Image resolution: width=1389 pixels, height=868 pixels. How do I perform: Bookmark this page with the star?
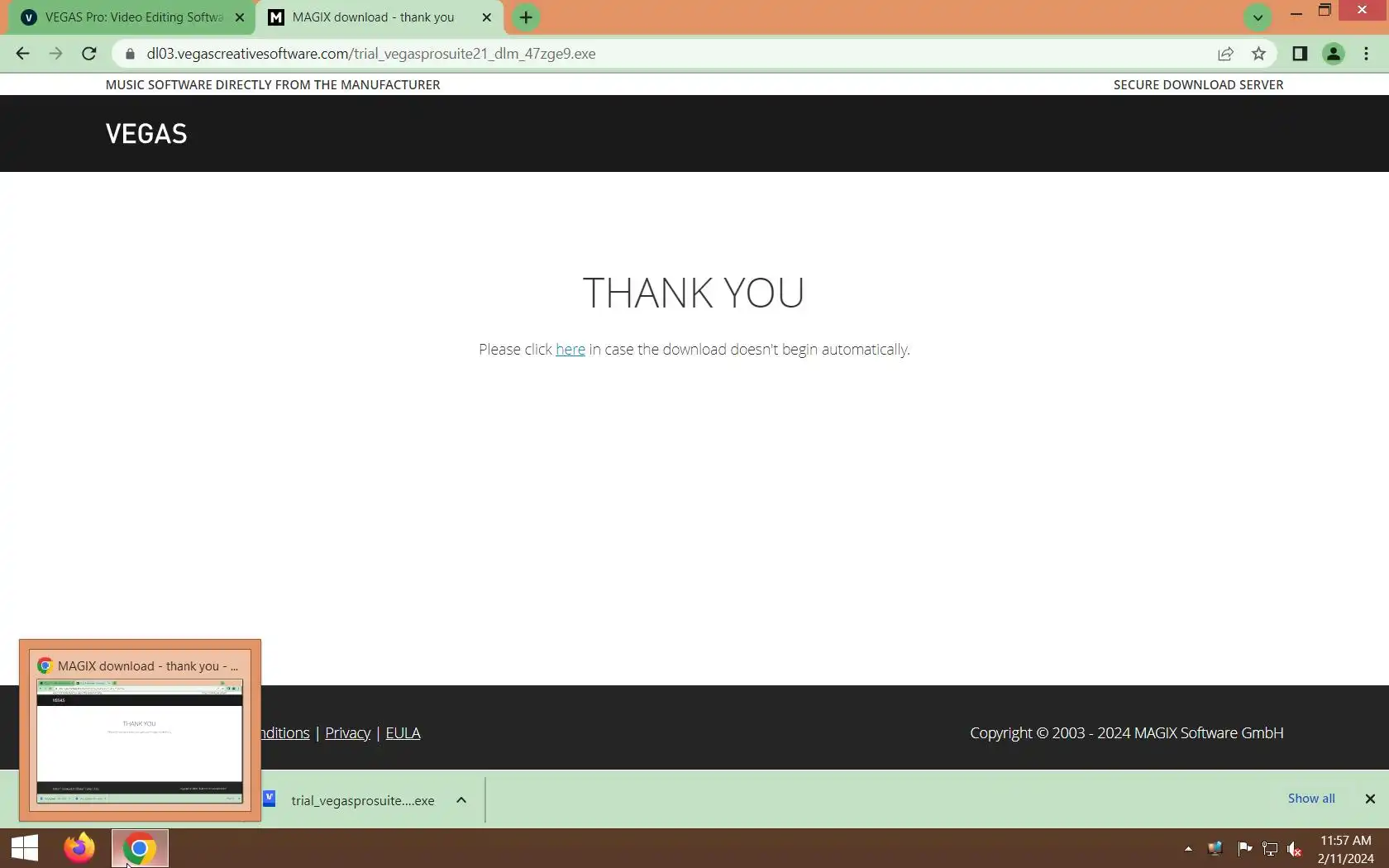[1258, 54]
